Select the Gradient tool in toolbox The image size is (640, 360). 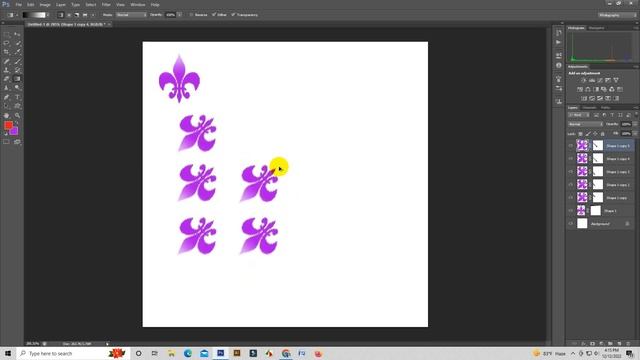pos(17,79)
